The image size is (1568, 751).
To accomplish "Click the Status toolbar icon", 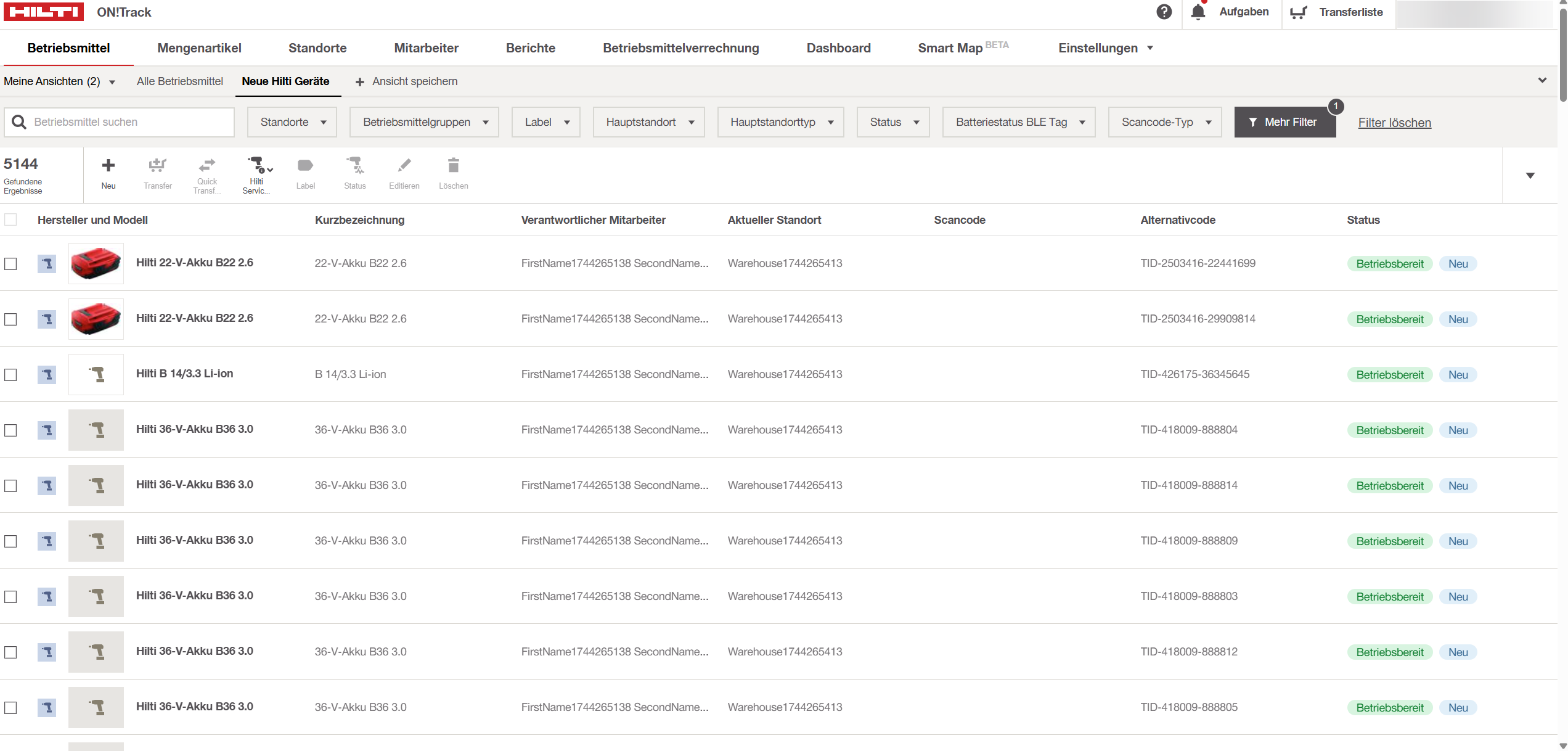I will pyautogui.click(x=355, y=165).
